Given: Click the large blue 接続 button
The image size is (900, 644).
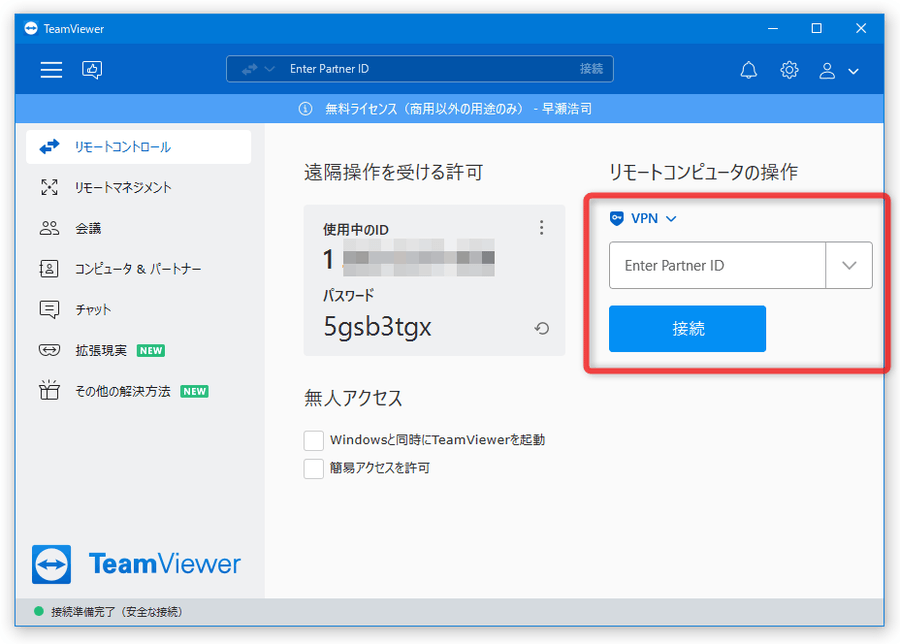Looking at the screenshot, I should pos(687,328).
